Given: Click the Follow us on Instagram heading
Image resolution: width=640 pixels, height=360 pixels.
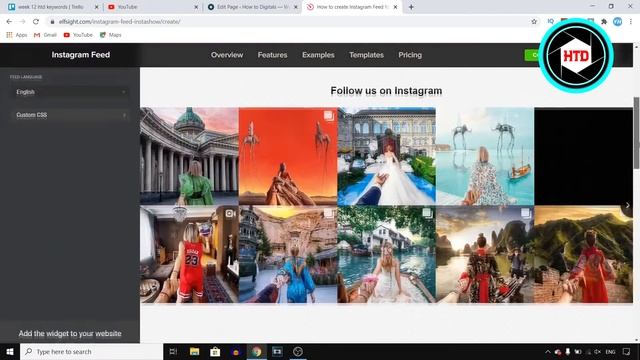Looking at the screenshot, I should tap(386, 91).
